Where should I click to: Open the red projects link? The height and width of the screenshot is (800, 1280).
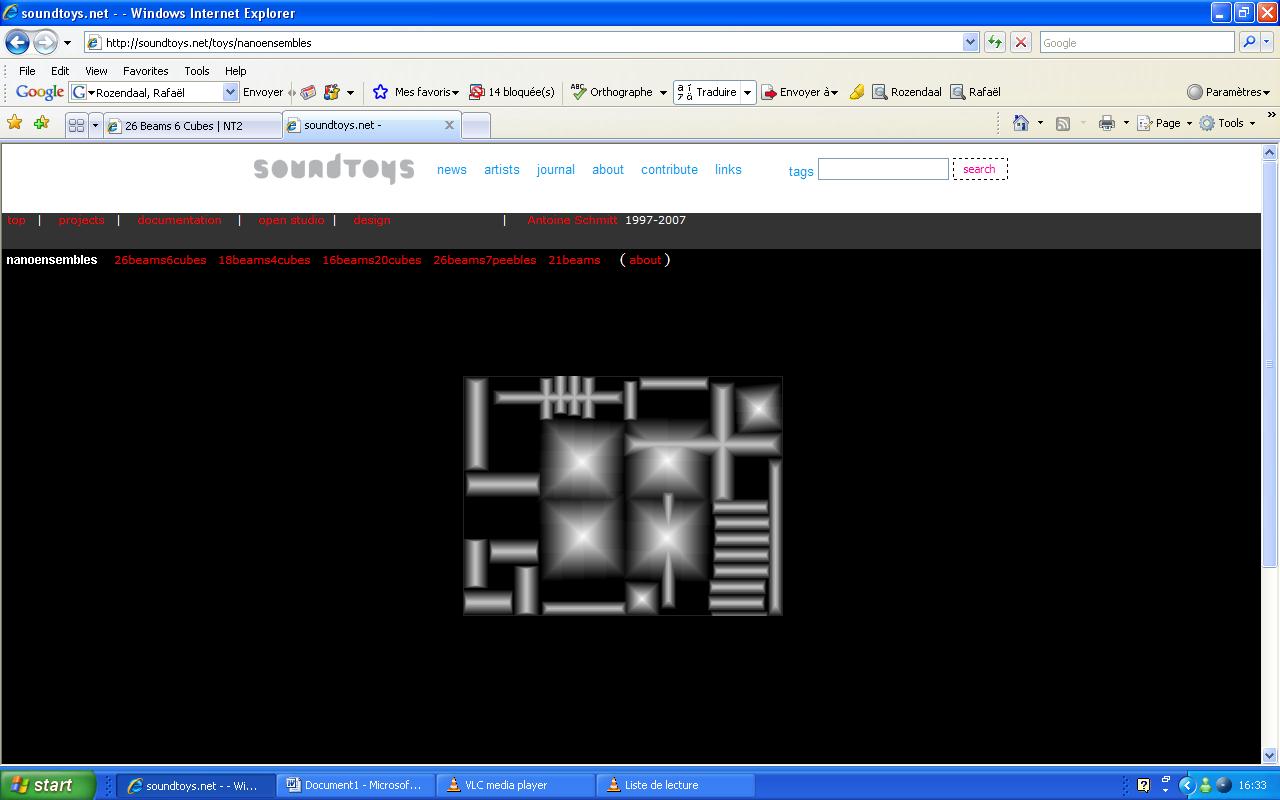[81, 220]
